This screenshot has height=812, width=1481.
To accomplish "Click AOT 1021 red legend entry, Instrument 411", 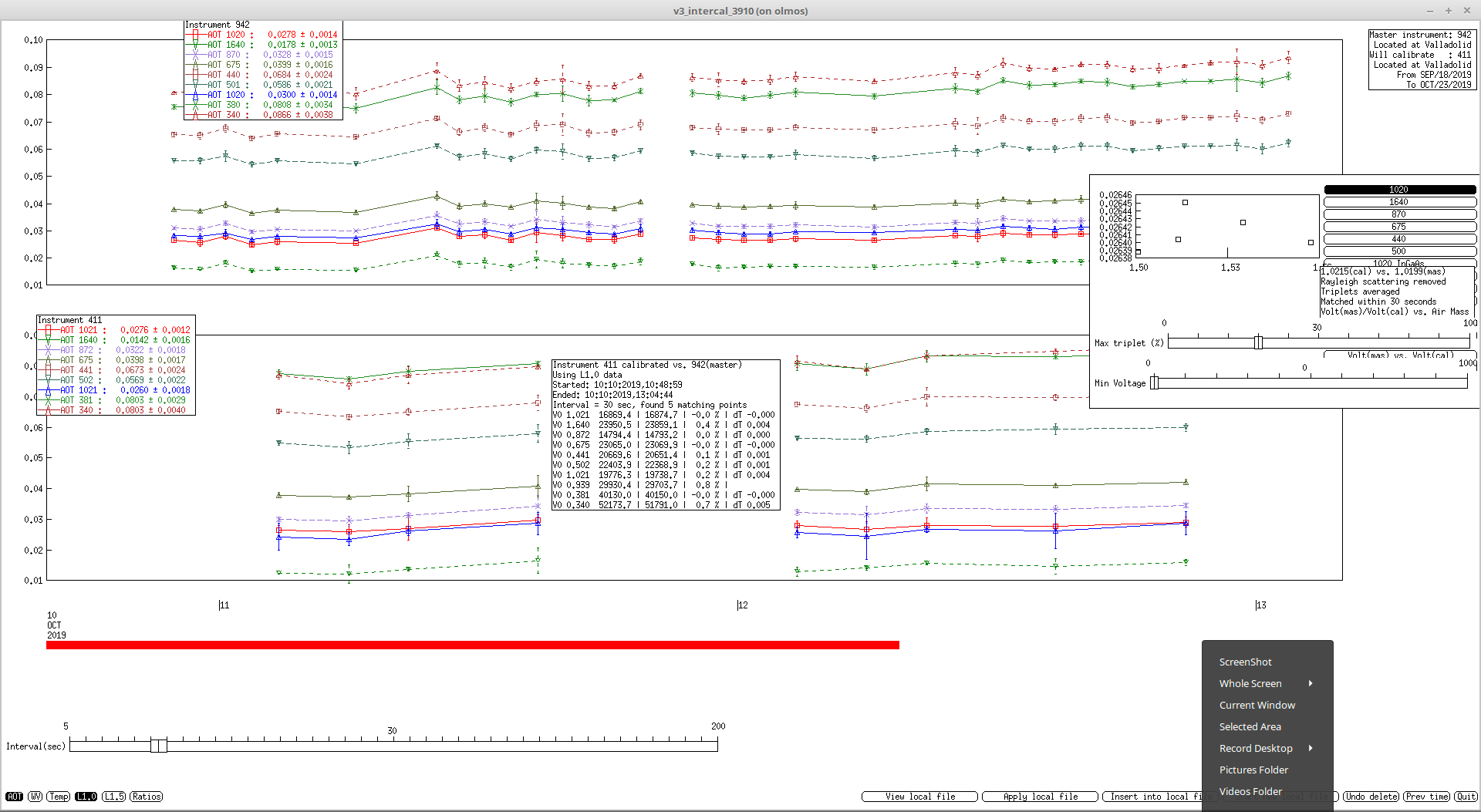I will point(115,330).
